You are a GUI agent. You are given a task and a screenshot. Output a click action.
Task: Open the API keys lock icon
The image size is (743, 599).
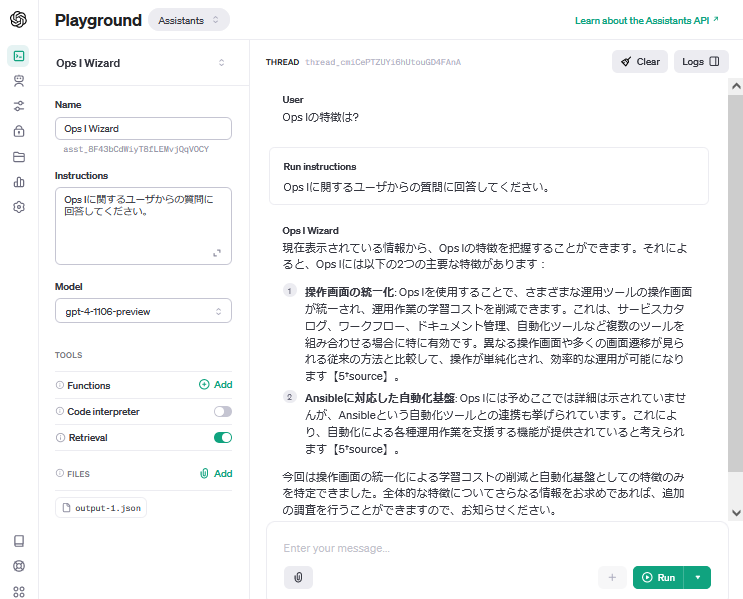click(x=18, y=131)
